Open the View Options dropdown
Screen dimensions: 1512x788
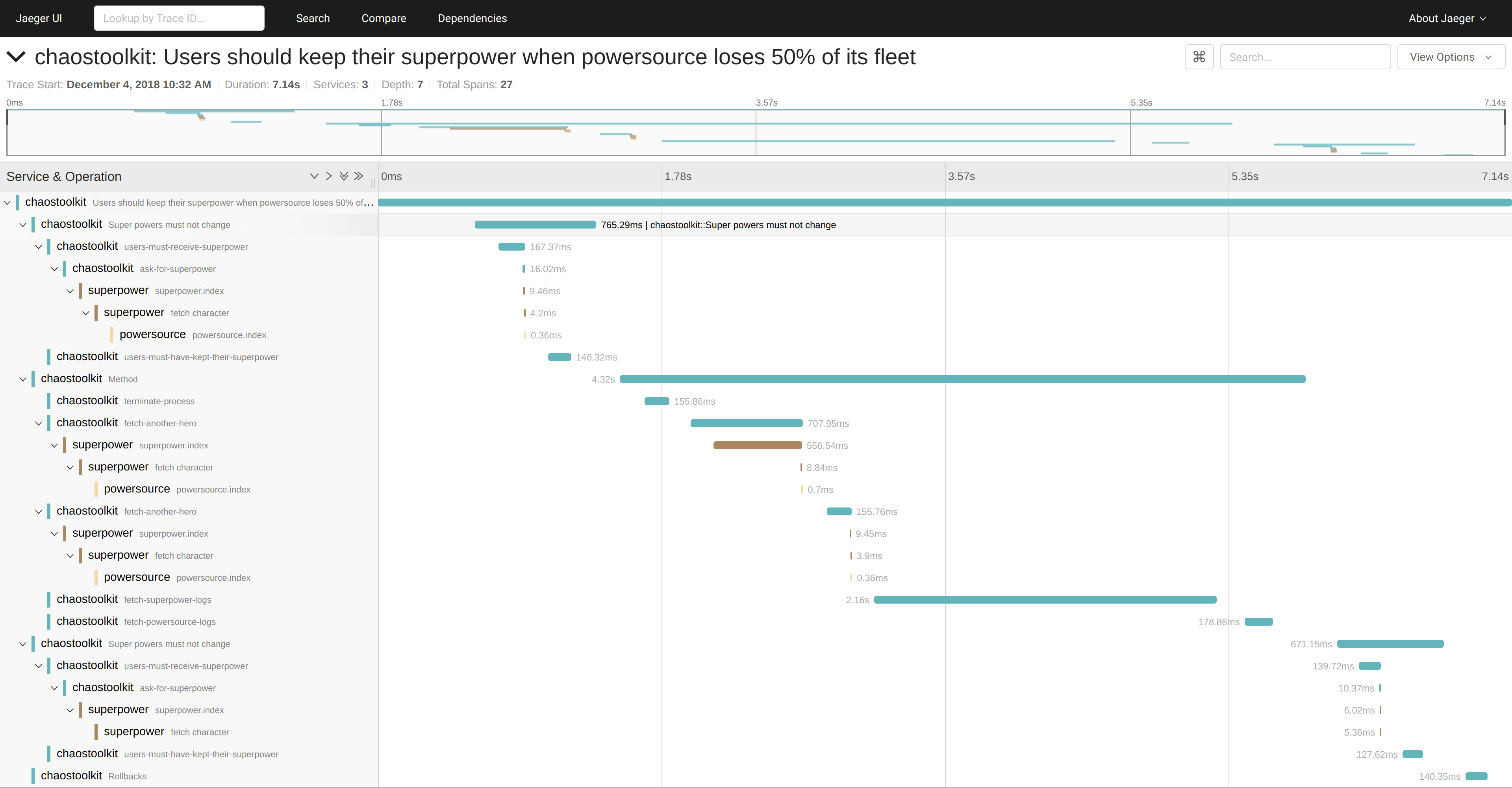pos(1450,57)
